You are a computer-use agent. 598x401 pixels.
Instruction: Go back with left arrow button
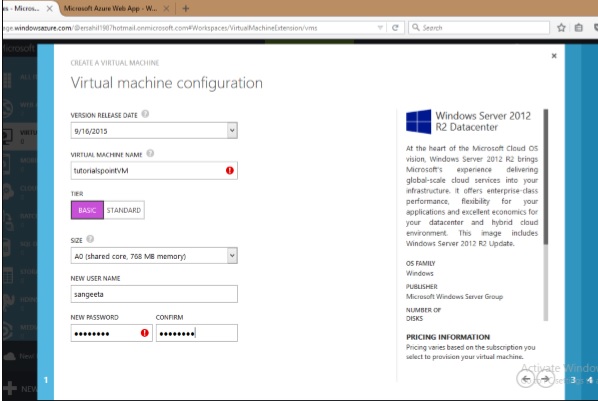526,379
